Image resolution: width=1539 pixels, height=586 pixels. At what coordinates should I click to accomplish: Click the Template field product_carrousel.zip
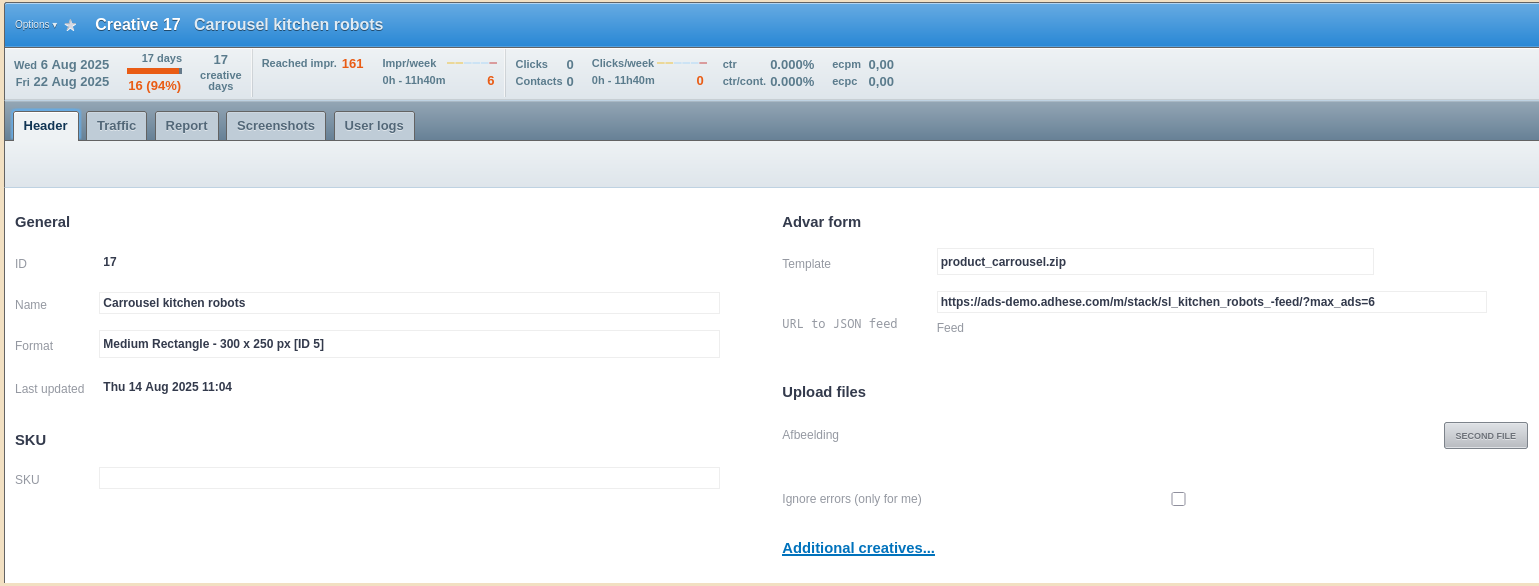(x=1154, y=262)
